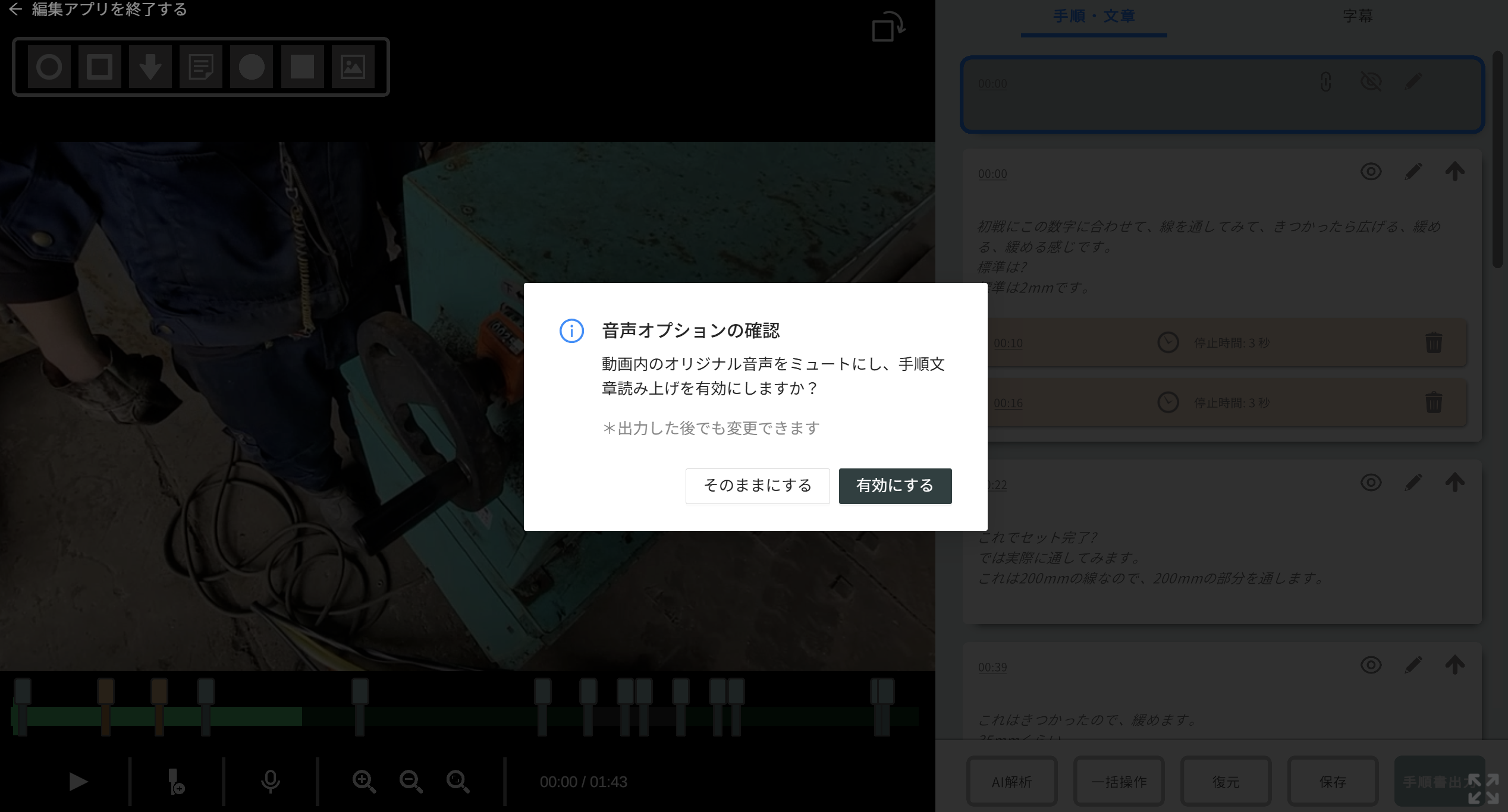Select the insert image tool
The image size is (1508, 812).
pyautogui.click(x=353, y=67)
